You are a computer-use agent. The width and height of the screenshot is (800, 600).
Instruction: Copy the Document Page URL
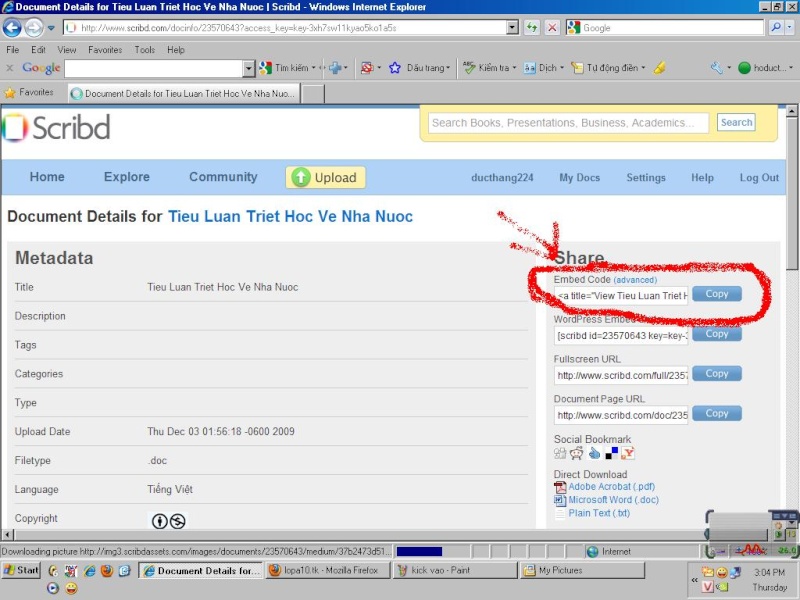pyautogui.click(x=716, y=413)
